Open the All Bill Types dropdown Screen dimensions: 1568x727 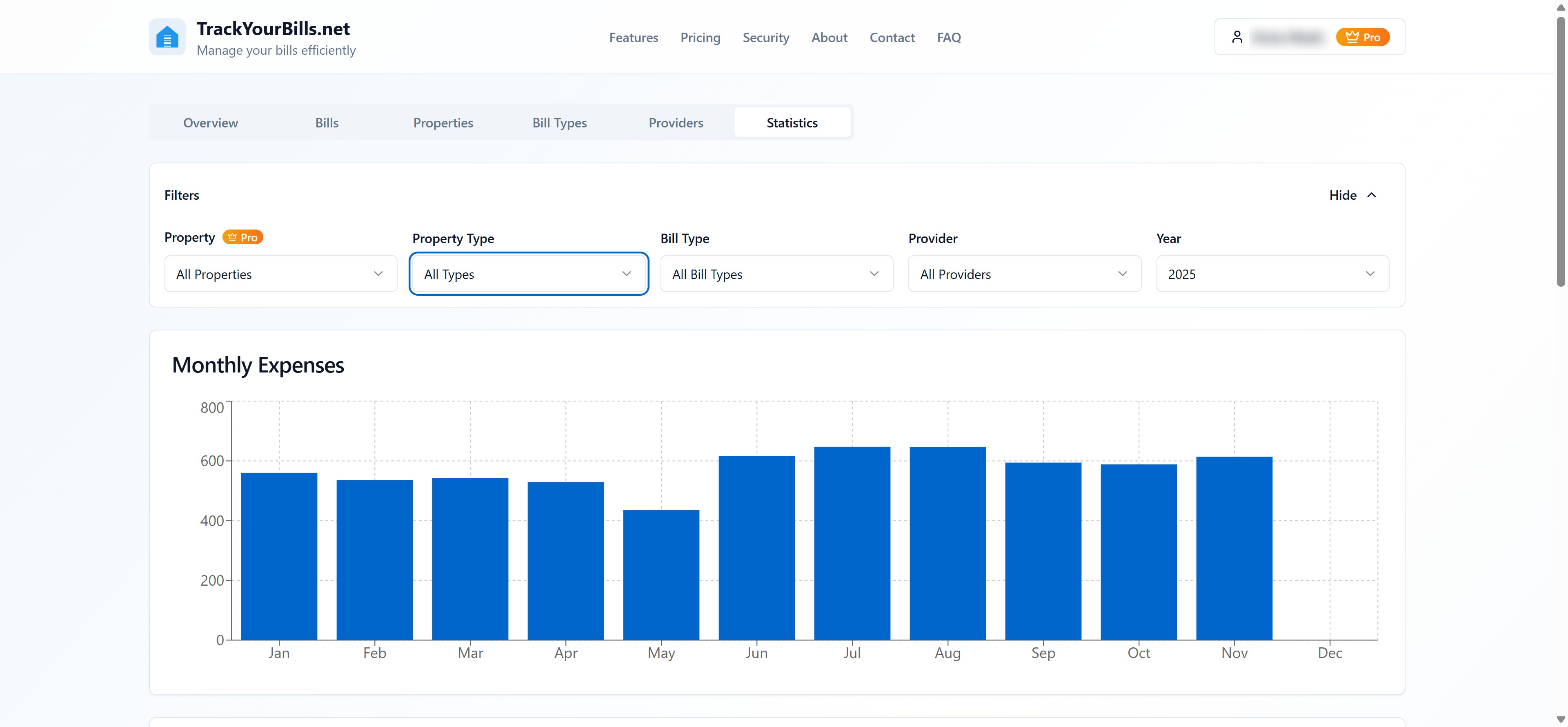point(776,274)
